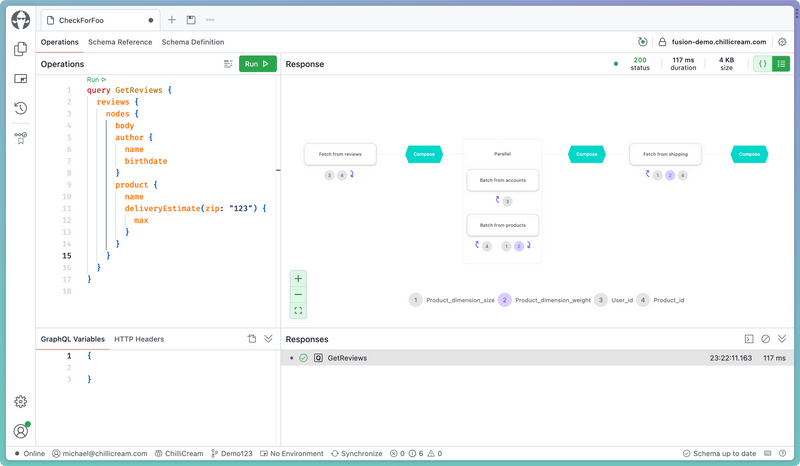Open responses console icon
This screenshot has width=800, height=466.
[749, 339]
